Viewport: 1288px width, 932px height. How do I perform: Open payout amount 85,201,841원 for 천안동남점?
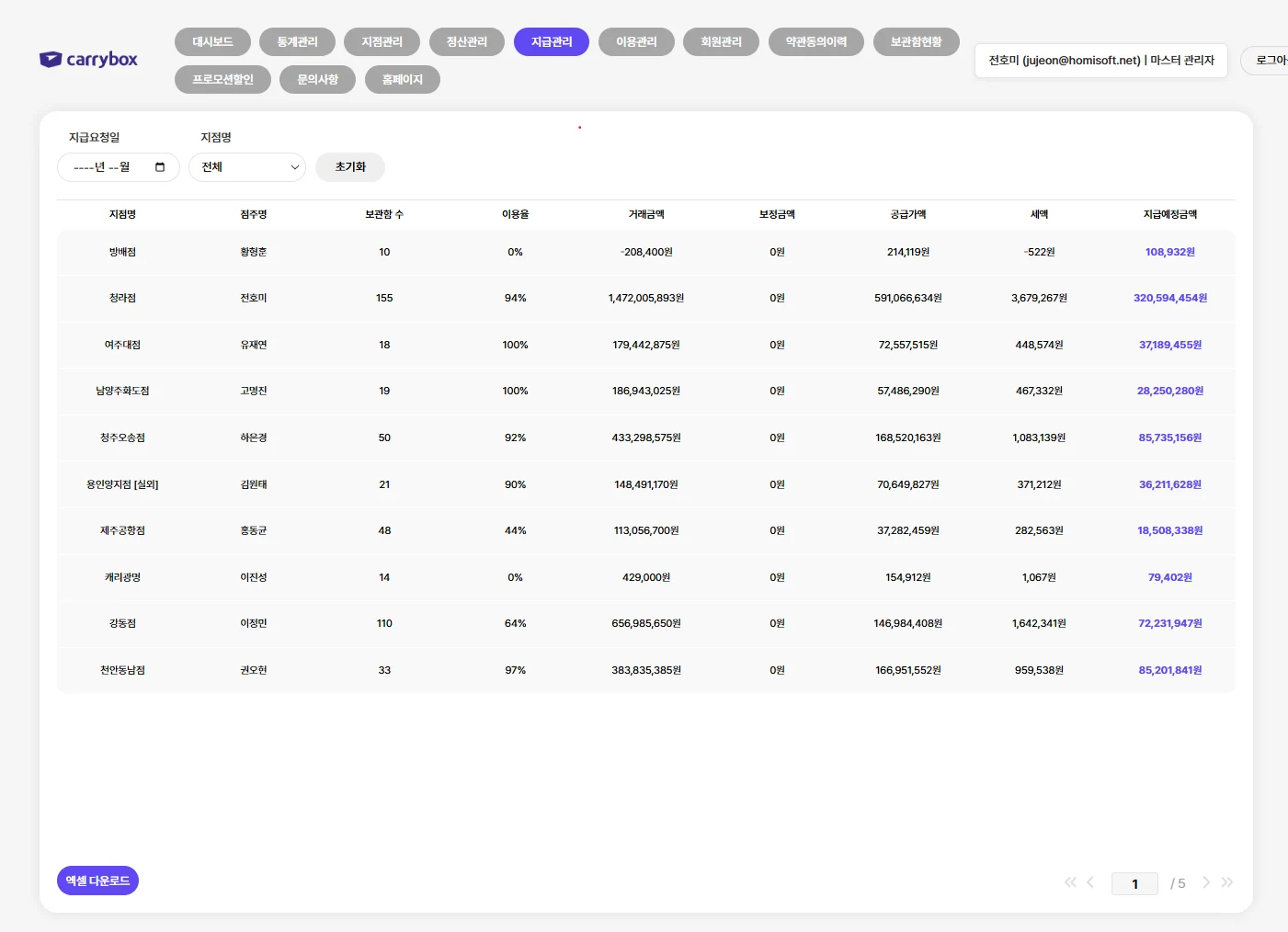point(1170,670)
